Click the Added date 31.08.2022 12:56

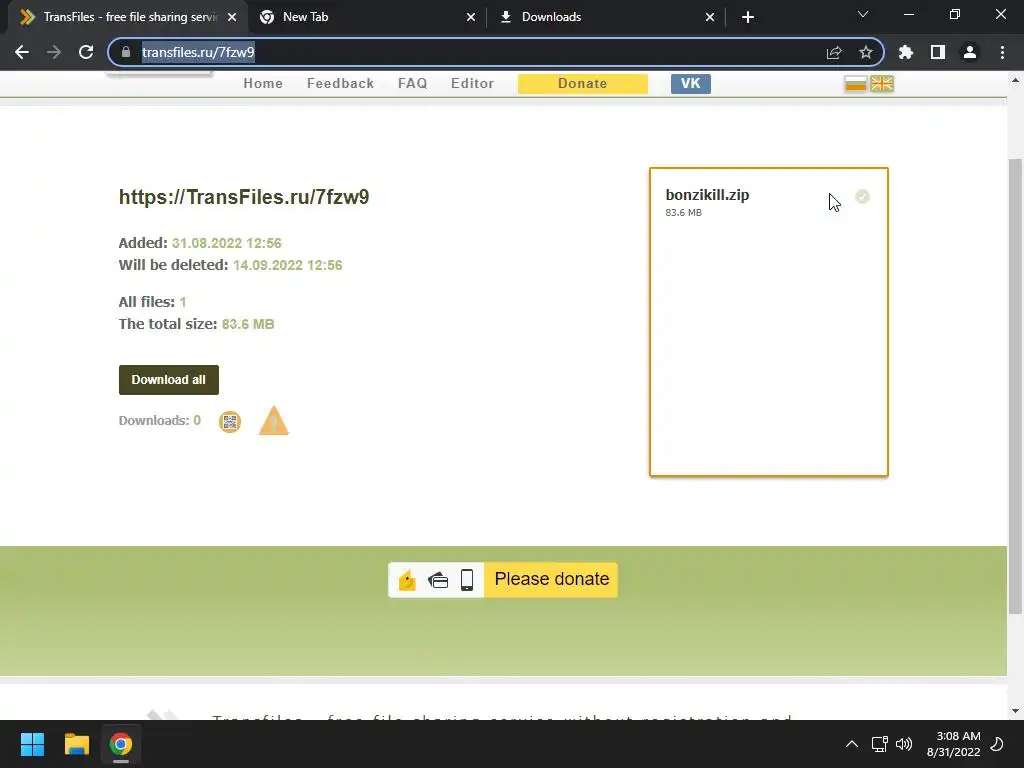[x=227, y=244]
